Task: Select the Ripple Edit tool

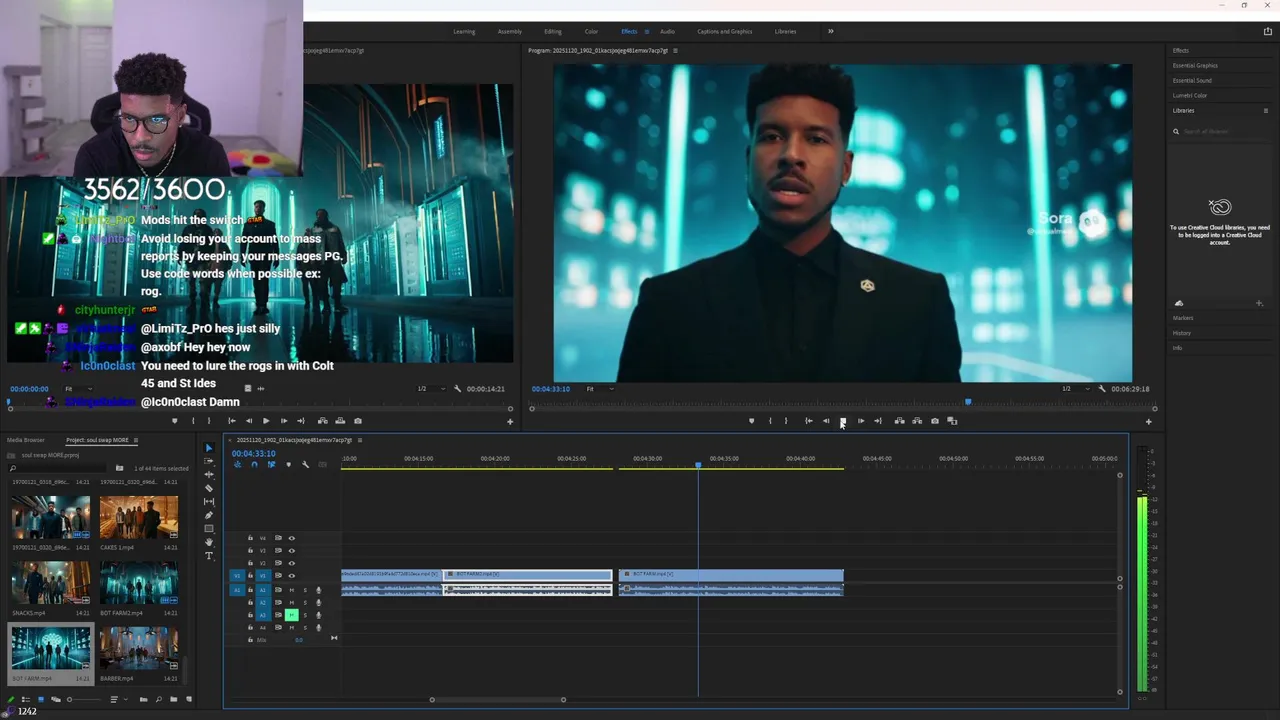Action: tap(209, 475)
